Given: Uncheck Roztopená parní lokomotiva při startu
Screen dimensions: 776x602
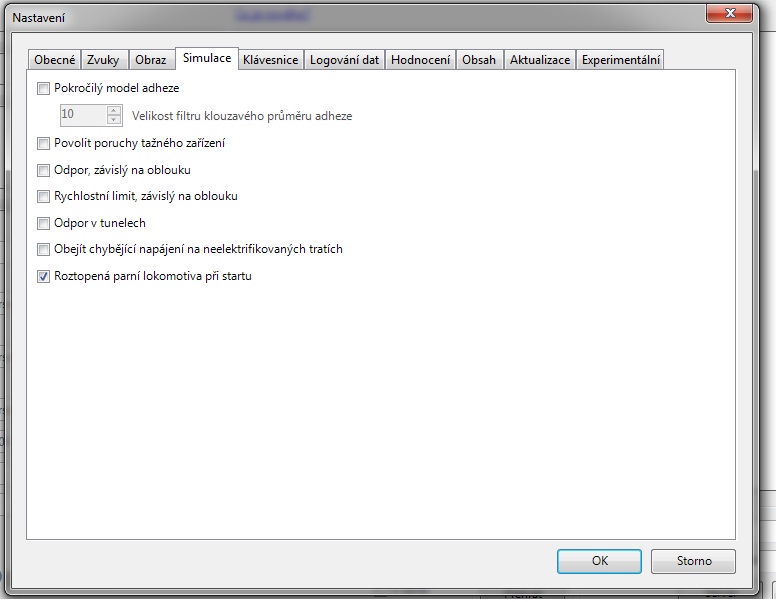Looking at the screenshot, I should pos(43,276).
